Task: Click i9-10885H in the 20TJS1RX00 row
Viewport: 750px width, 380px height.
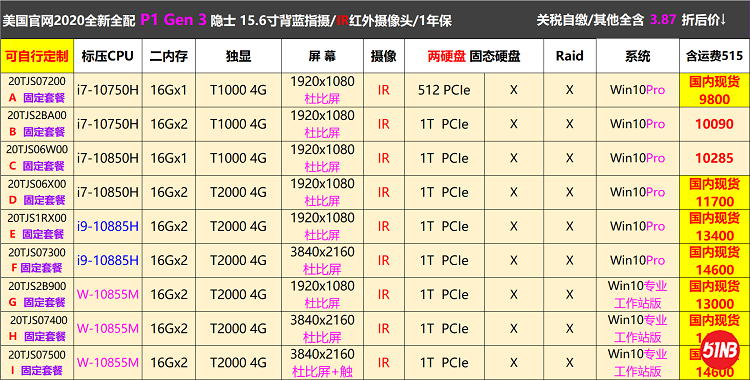Action: click(x=108, y=226)
